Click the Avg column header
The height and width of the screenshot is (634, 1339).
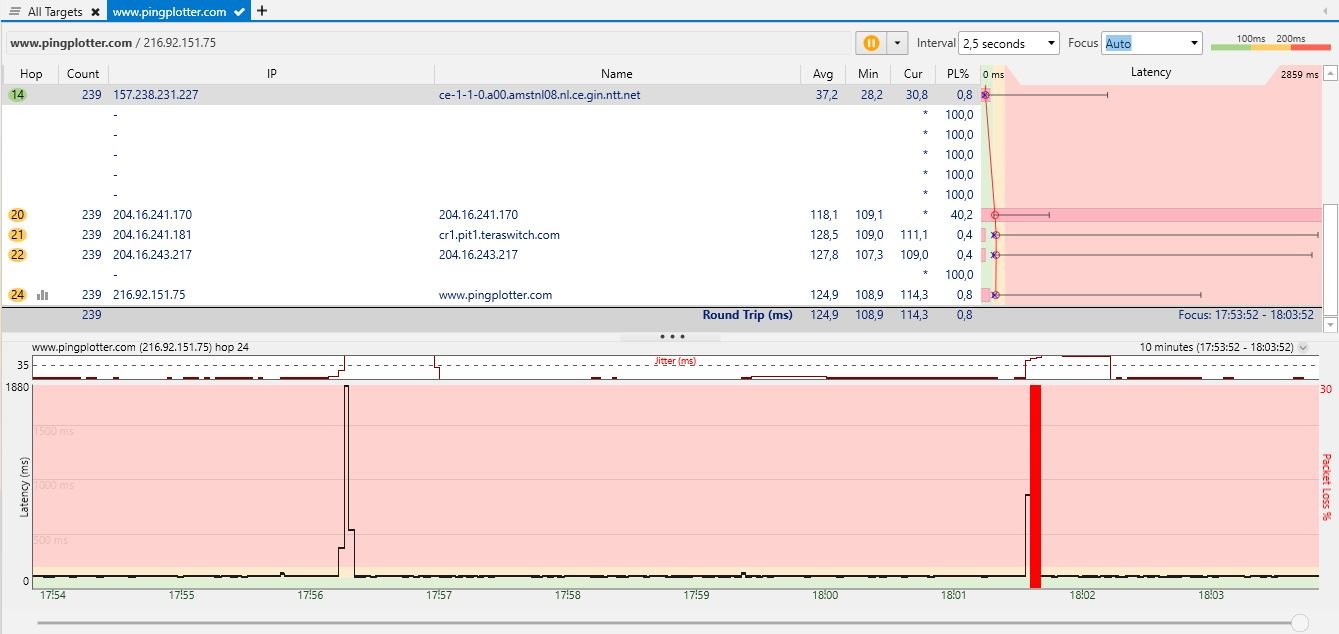(x=823, y=73)
